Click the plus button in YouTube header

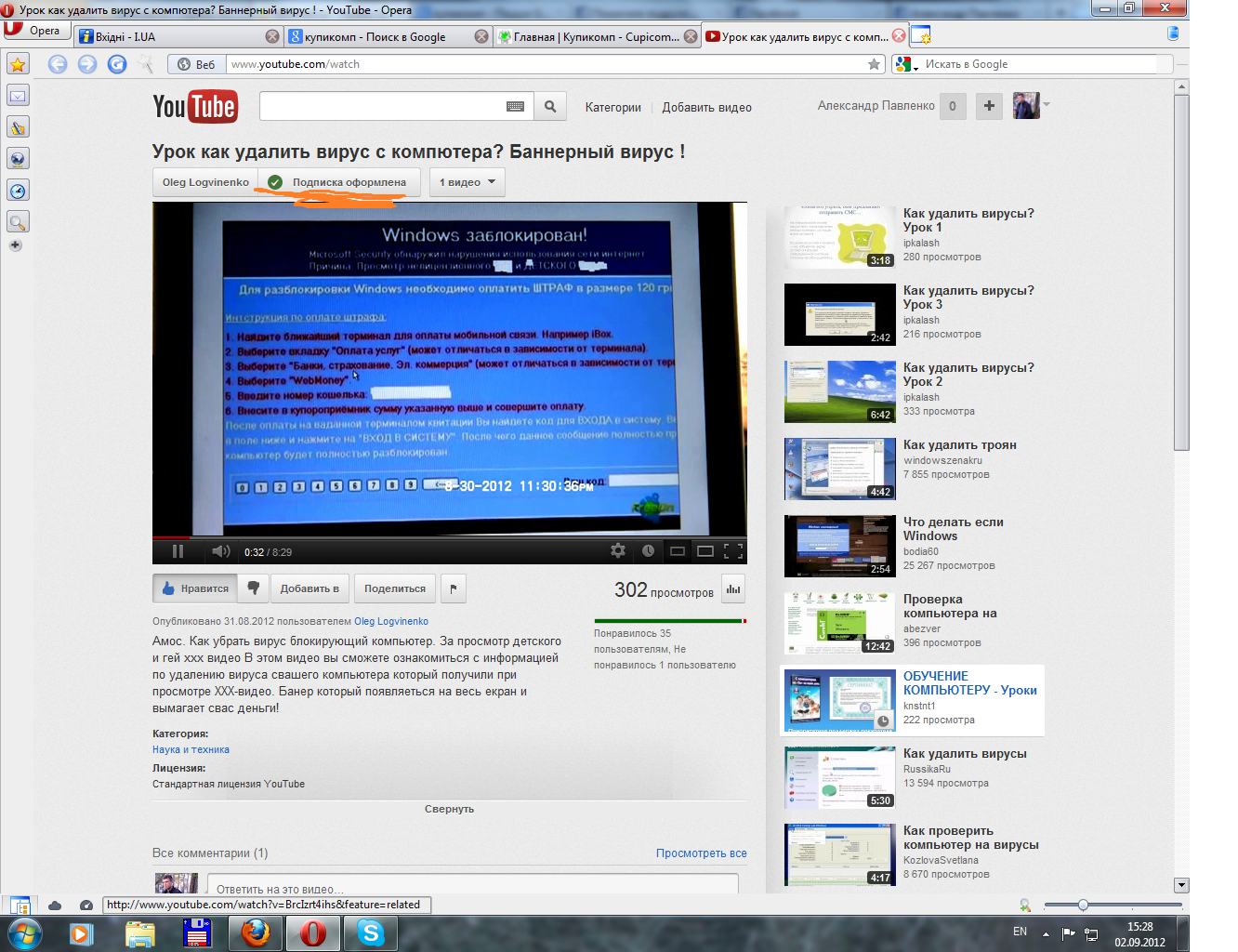coord(990,106)
